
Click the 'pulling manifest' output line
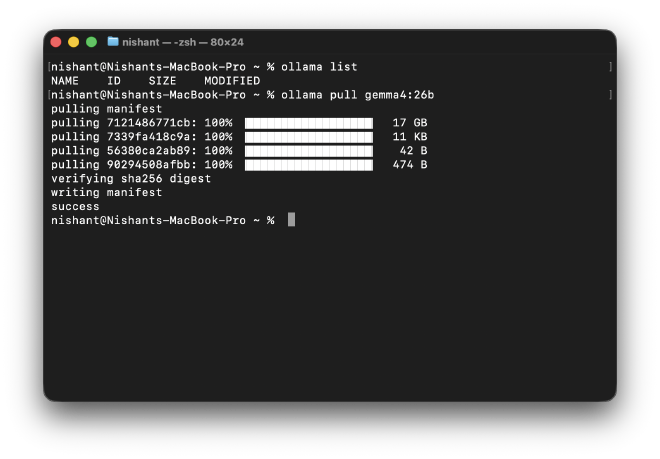click(x=106, y=109)
